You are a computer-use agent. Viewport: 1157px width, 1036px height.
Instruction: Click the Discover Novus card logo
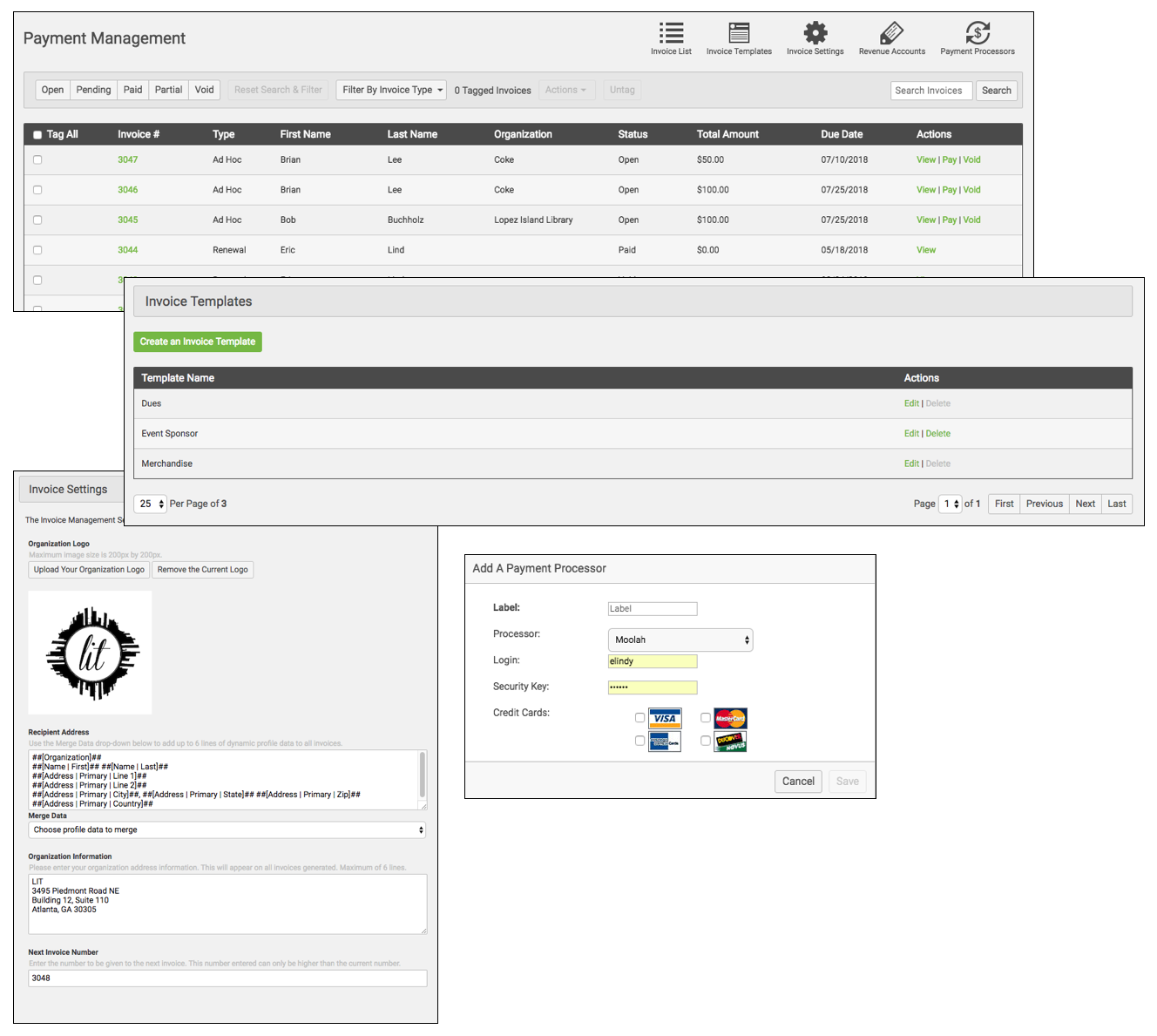point(730,741)
